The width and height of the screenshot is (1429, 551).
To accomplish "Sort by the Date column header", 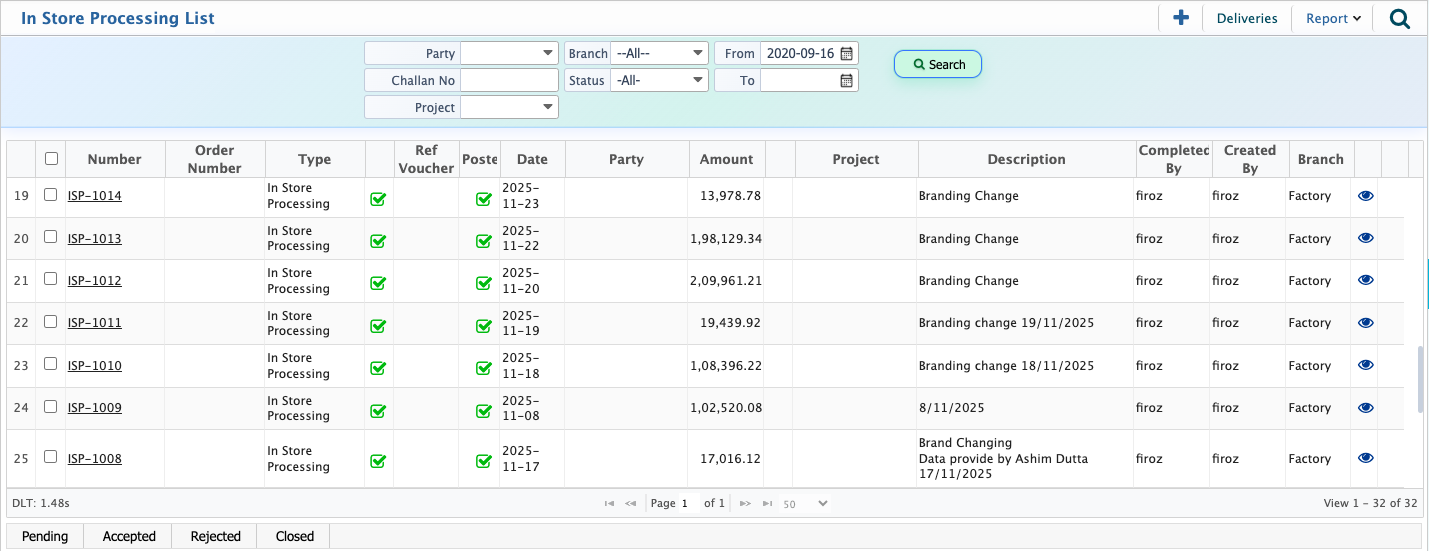I will 532,159.
